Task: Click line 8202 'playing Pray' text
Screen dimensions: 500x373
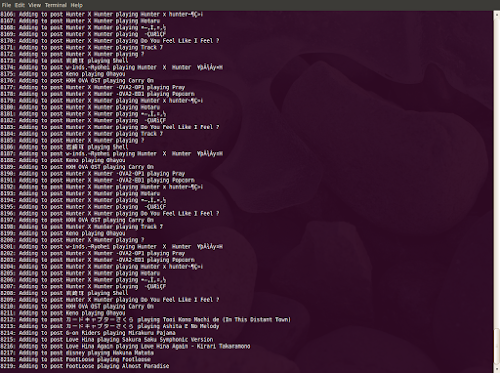Action: click(166, 253)
